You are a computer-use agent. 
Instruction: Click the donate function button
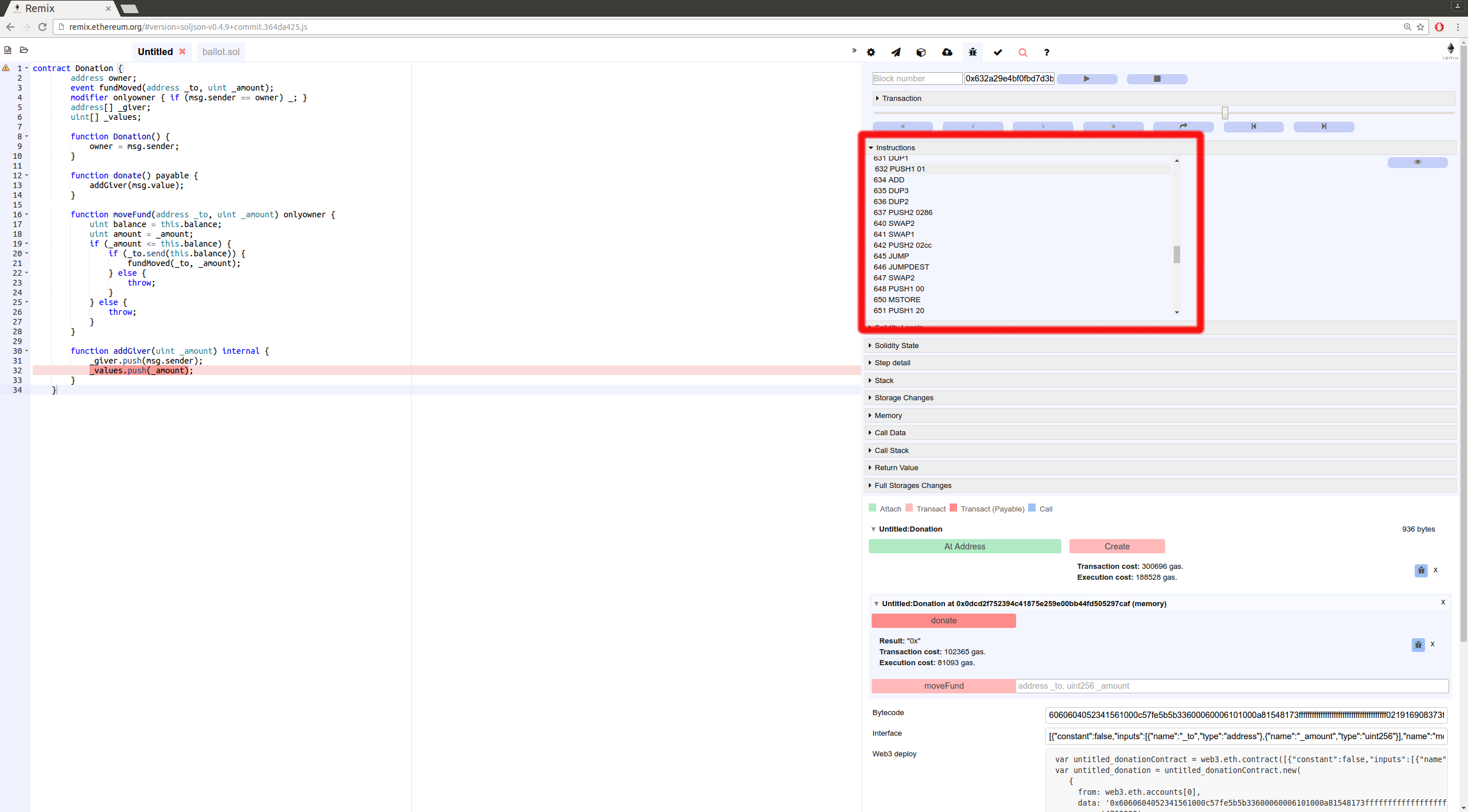pyautogui.click(x=943, y=620)
